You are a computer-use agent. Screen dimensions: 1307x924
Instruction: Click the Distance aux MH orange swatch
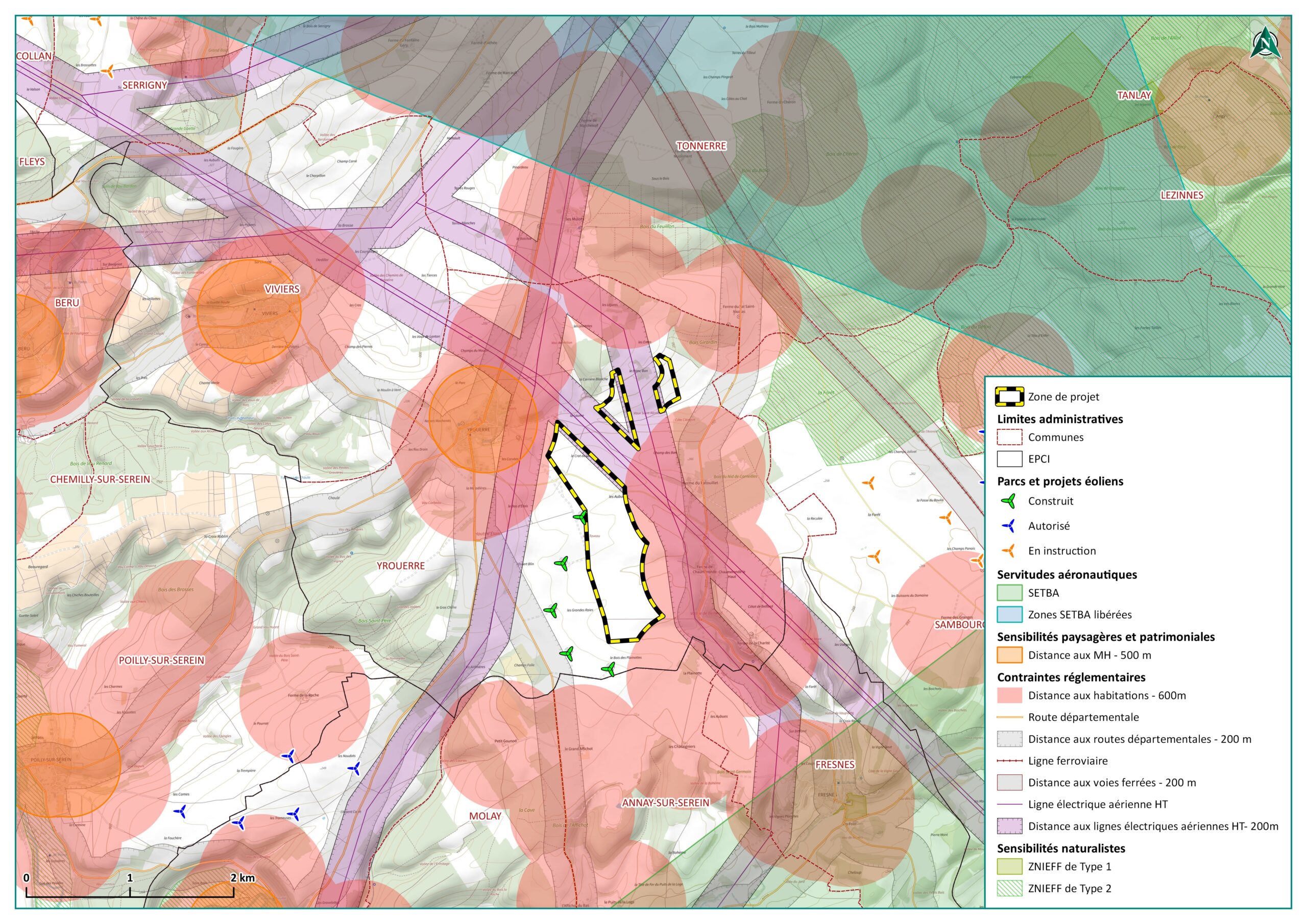pyautogui.click(x=1009, y=655)
